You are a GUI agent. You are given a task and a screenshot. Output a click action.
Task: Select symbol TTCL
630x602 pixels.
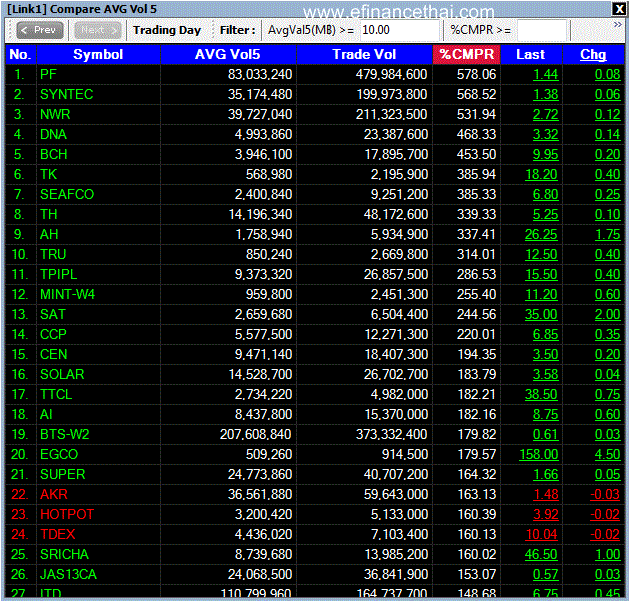pyautogui.click(x=56, y=395)
